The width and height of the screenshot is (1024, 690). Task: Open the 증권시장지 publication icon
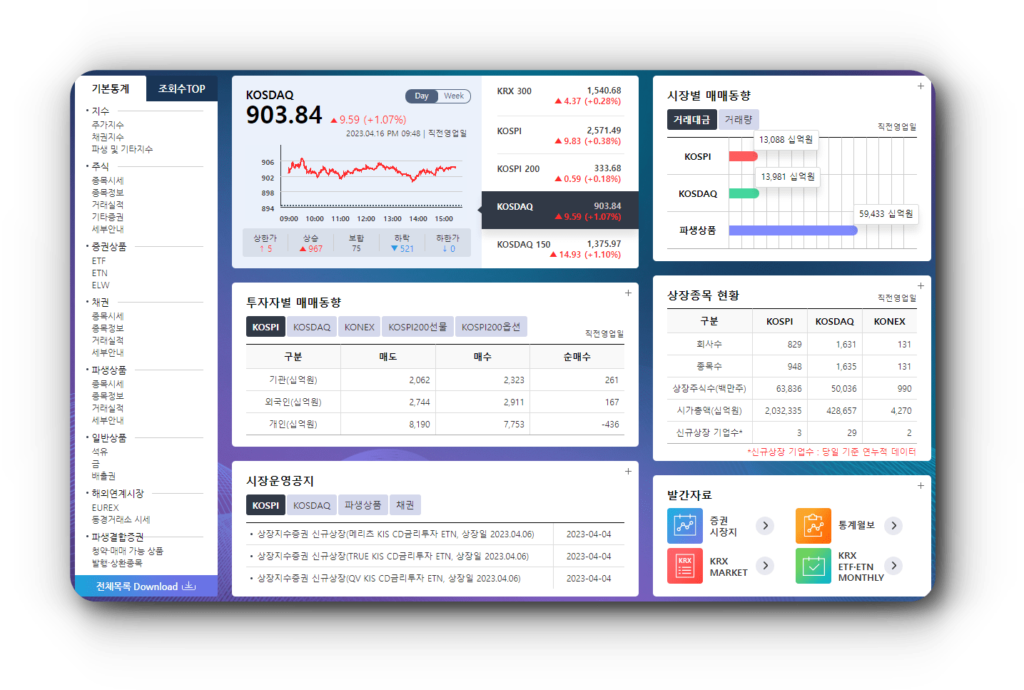pyautogui.click(x=684, y=525)
